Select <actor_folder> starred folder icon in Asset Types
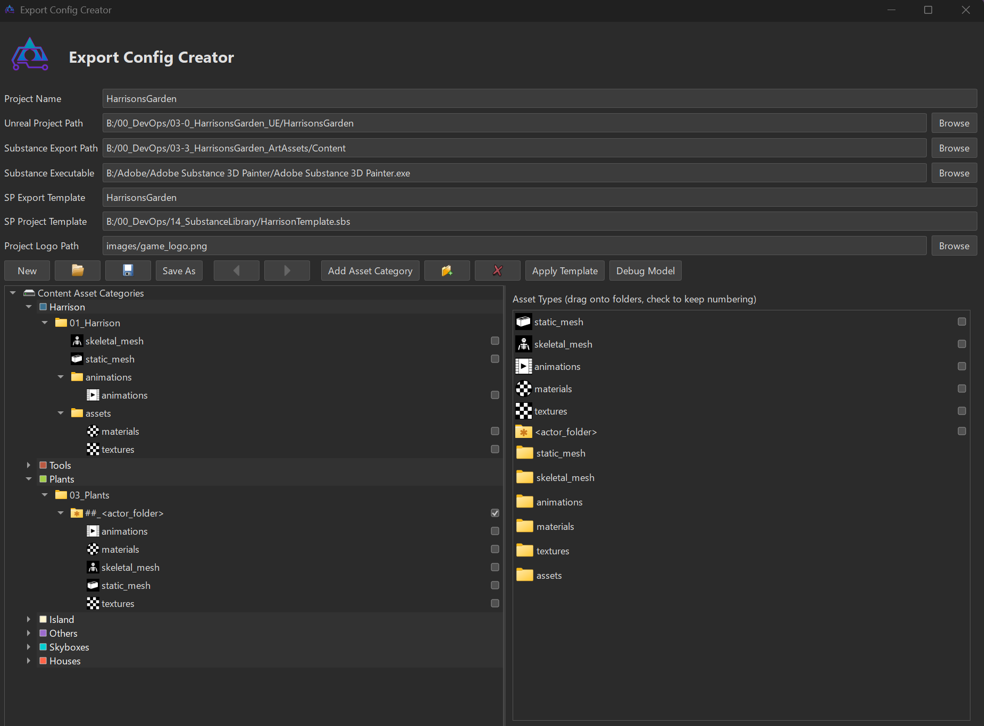The image size is (984, 726). pos(523,432)
